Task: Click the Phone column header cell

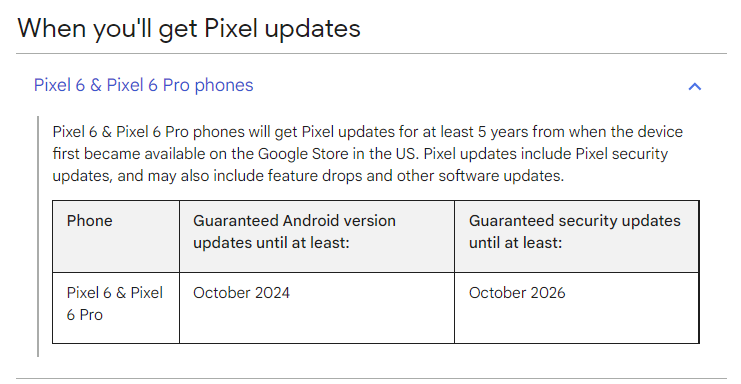Action: click(x=116, y=236)
